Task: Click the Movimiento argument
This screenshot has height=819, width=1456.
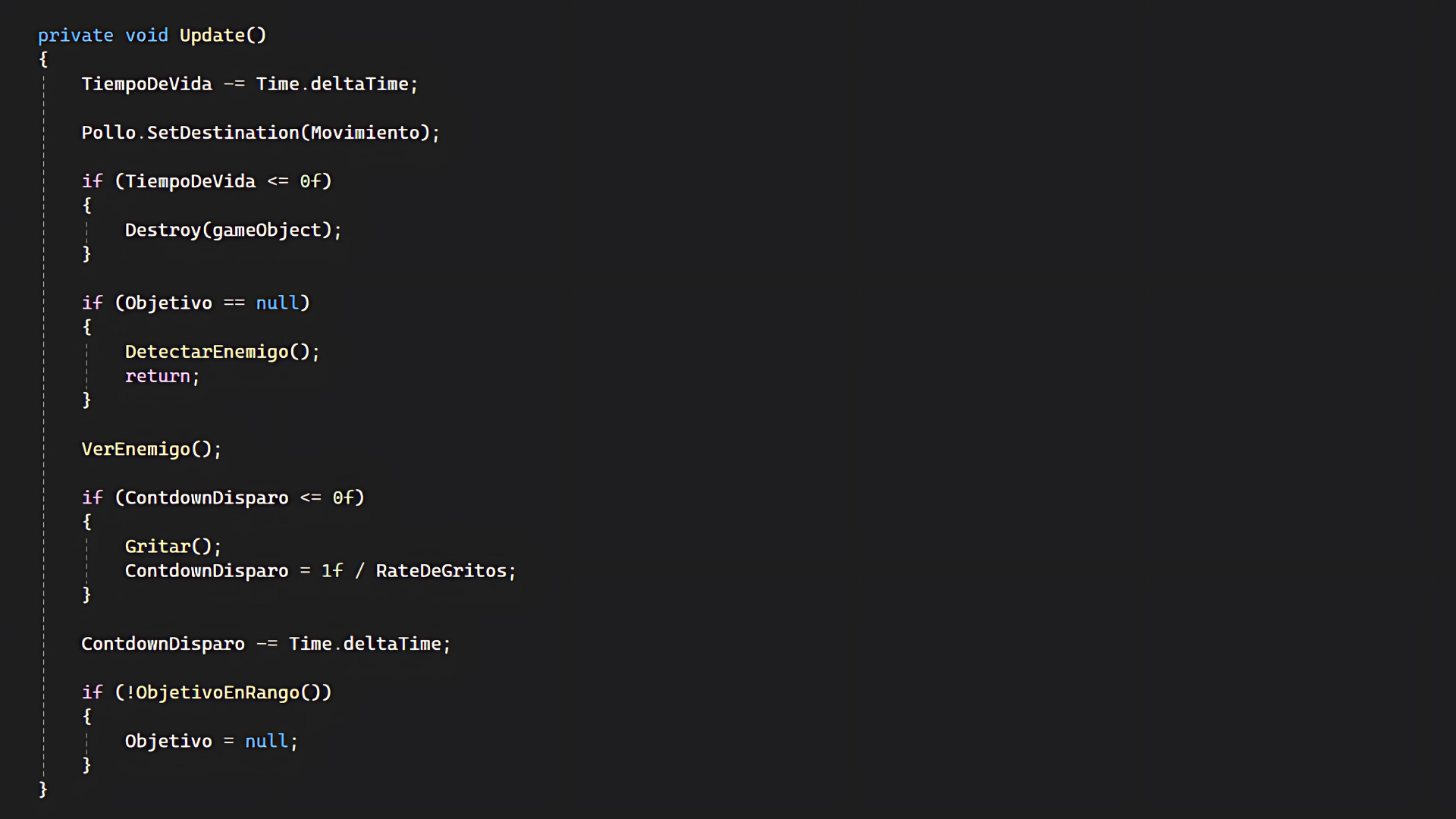Action: (365, 133)
